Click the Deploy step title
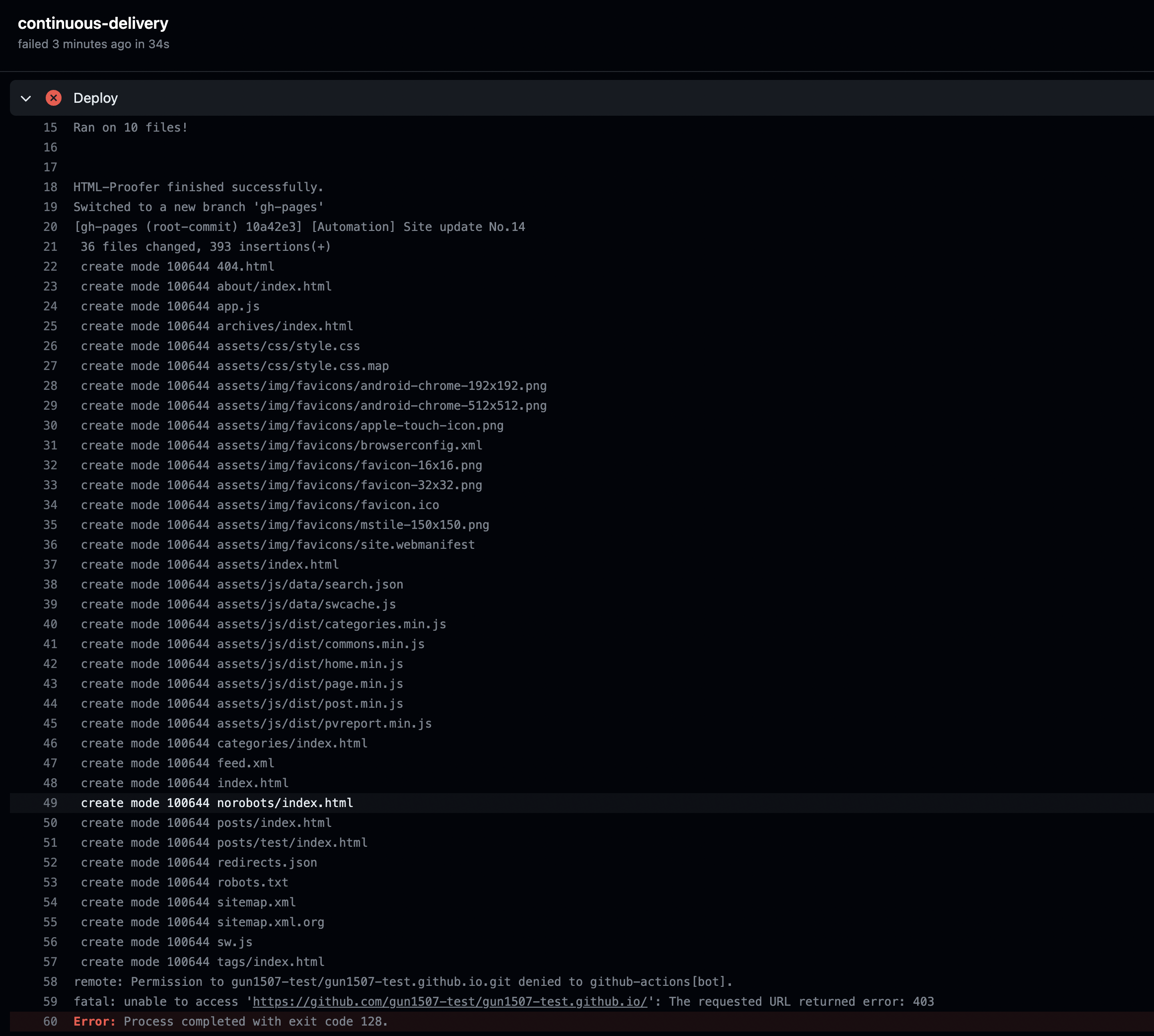1154x1036 pixels. tap(95, 98)
